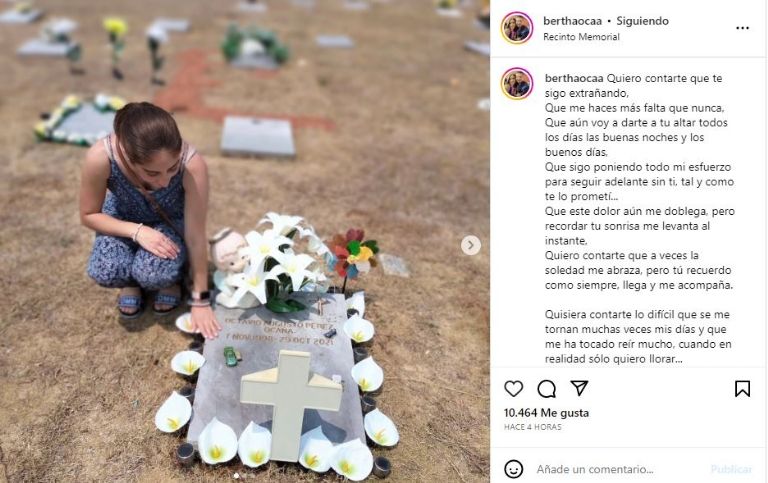Screen dimensions: 768x483
Task: Open more options three-dot menu
Action: [x=742, y=28]
